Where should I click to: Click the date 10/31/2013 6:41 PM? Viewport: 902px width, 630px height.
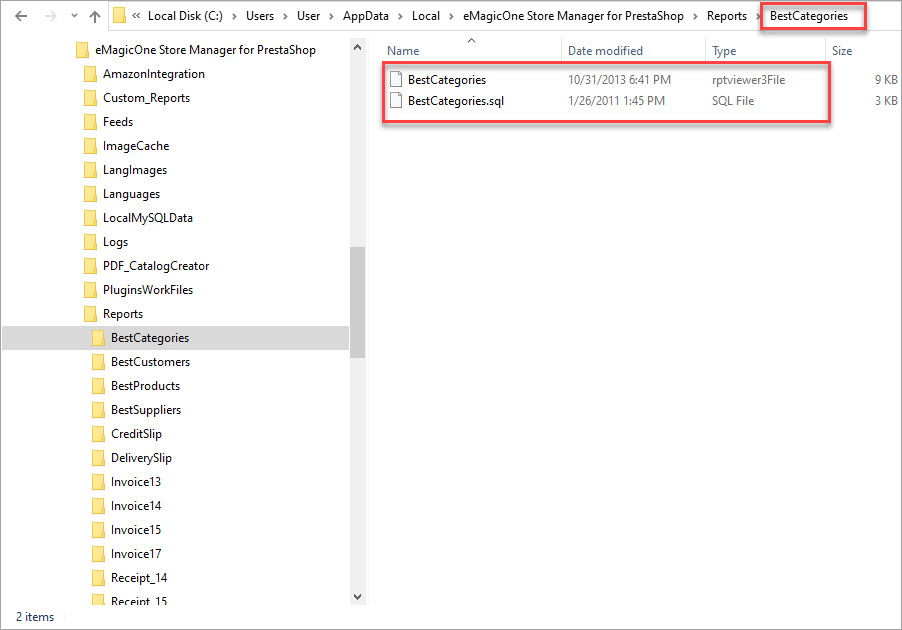pos(619,80)
